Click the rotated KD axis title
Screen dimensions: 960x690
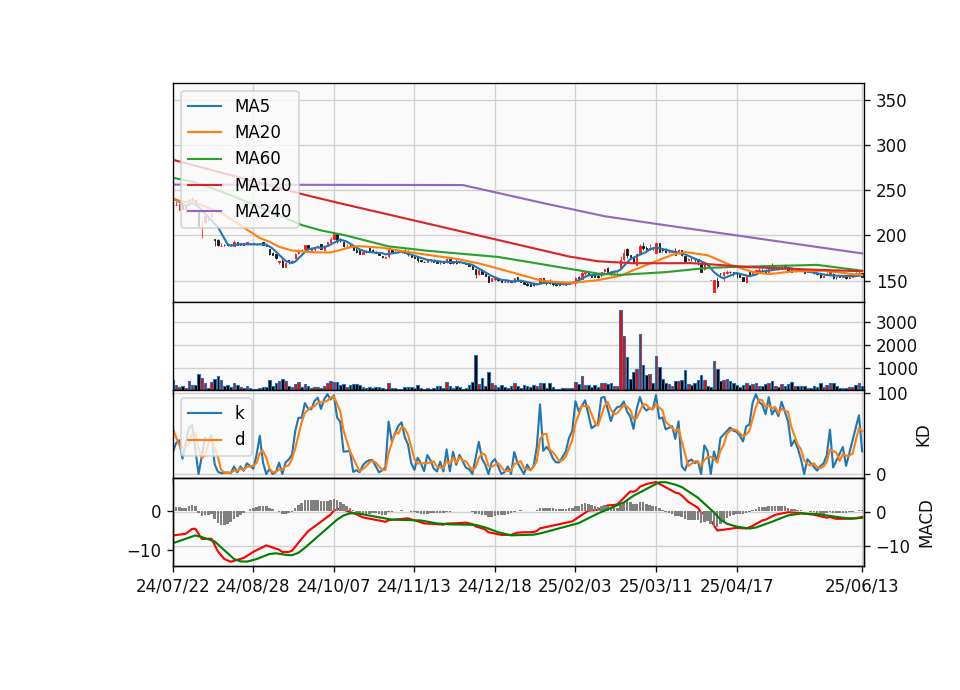(x=923, y=437)
